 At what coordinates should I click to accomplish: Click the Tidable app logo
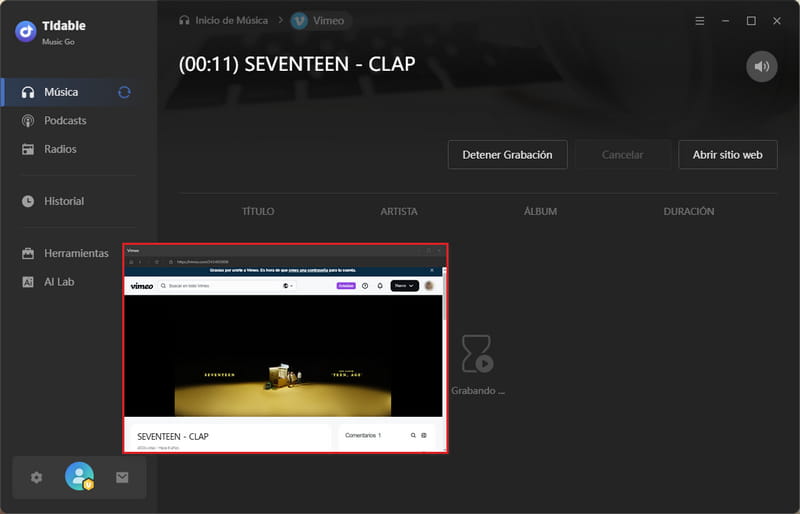point(26,31)
